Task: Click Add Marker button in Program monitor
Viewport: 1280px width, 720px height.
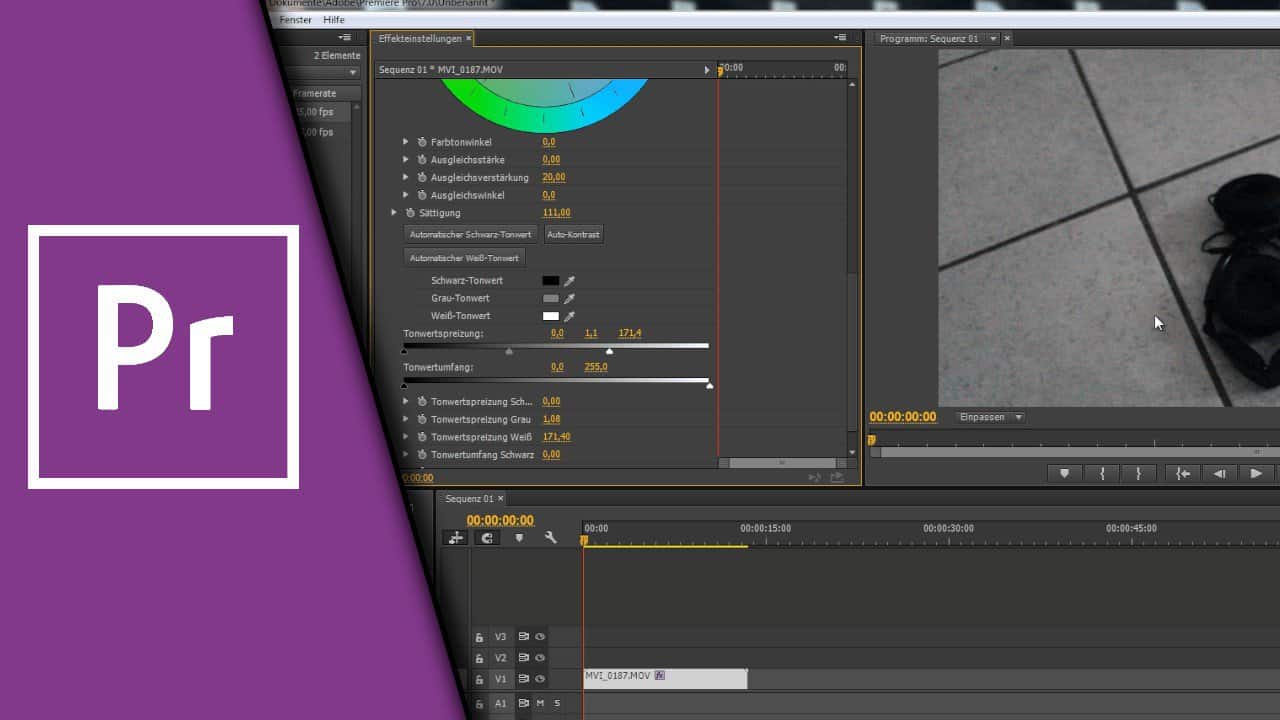Action: (x=1064, y=474)
